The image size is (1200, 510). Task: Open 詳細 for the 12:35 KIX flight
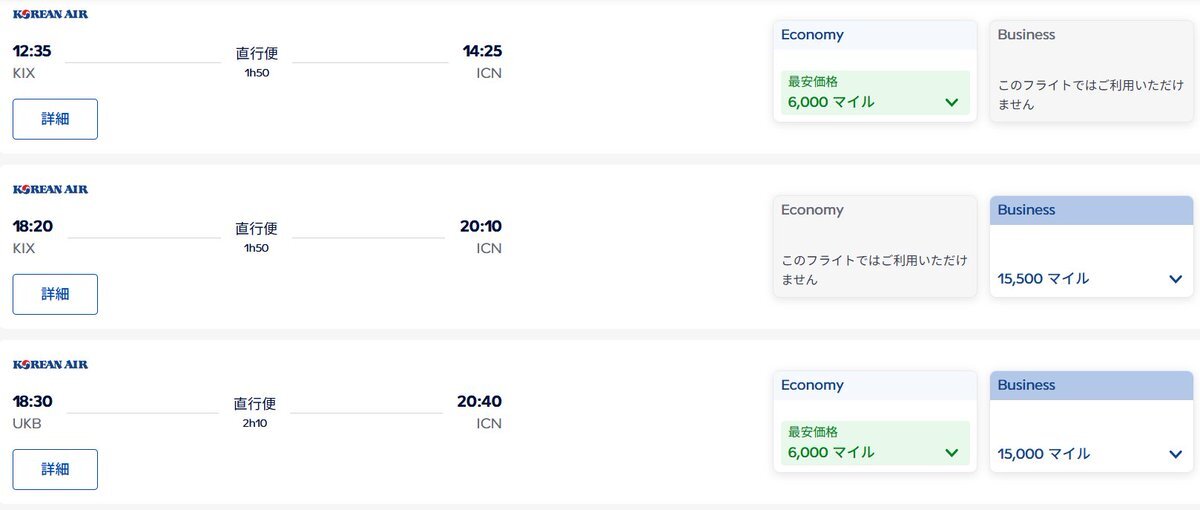click(55, 119)
